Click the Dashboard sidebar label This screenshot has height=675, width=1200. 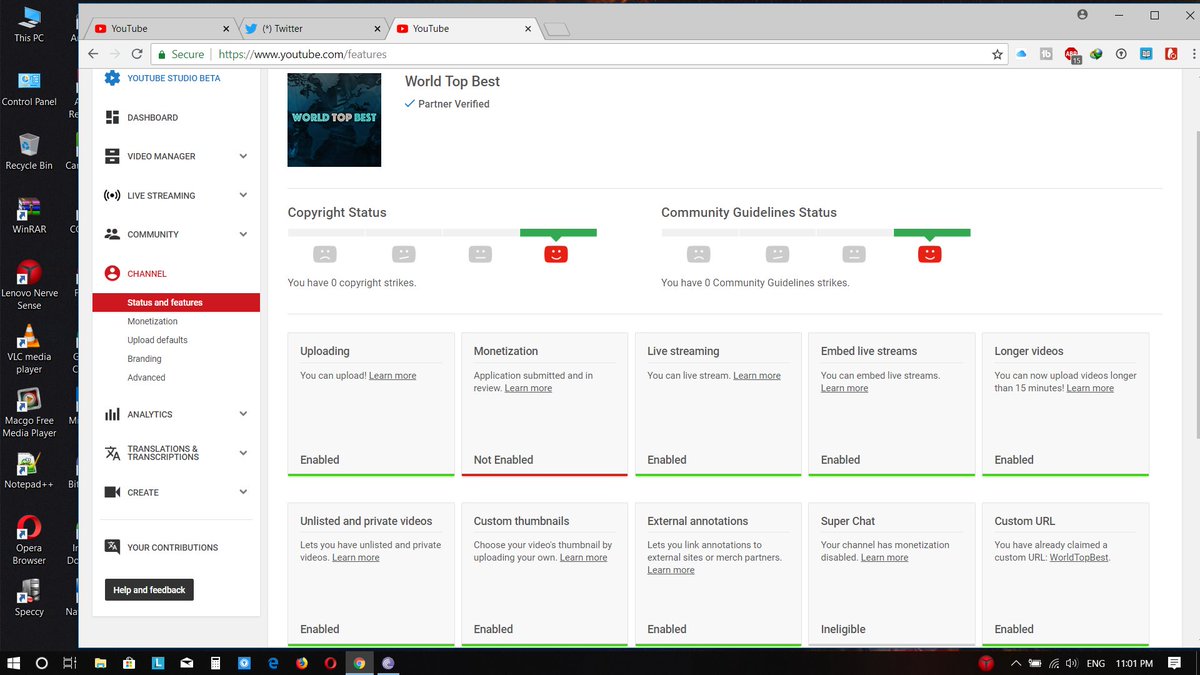[x=152, y=118]
